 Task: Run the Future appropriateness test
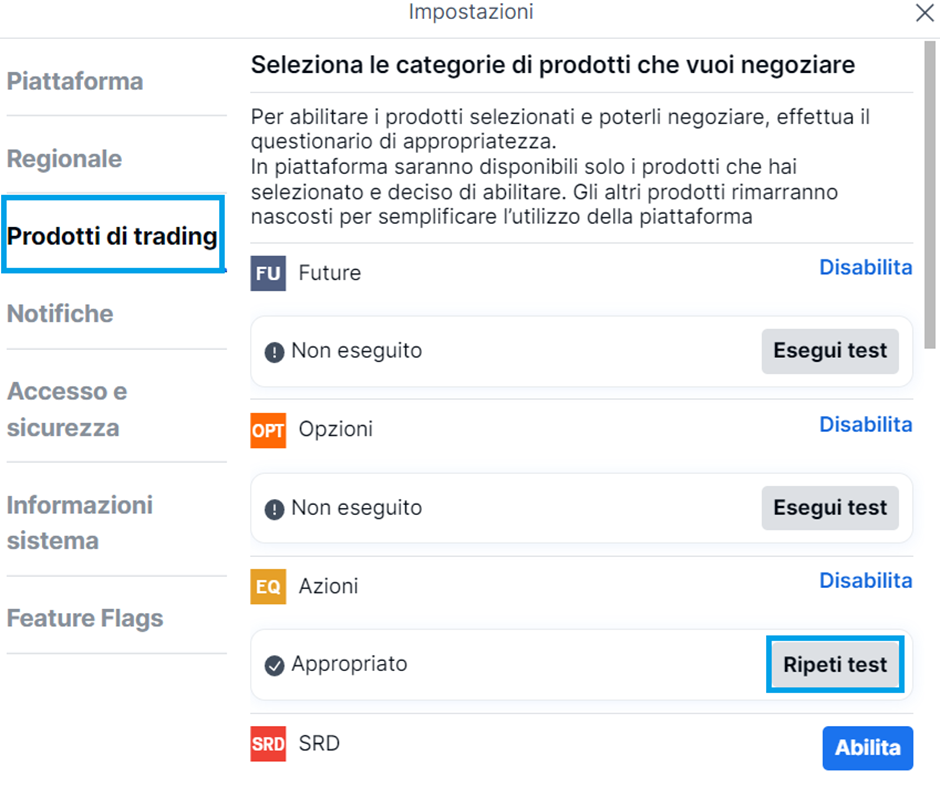(830, 351)
